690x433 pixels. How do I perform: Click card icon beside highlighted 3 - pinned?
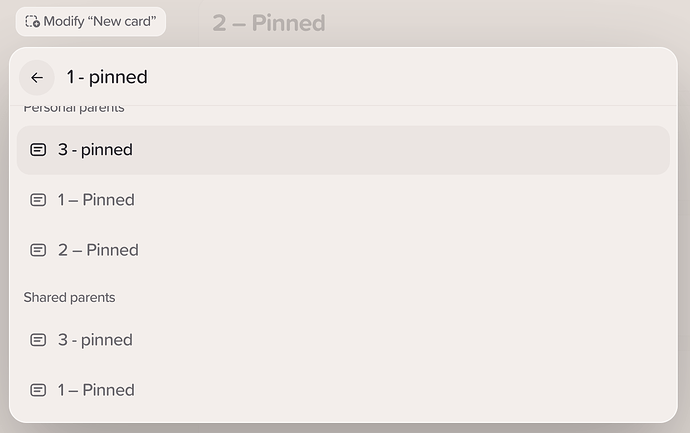coord(38,150)
